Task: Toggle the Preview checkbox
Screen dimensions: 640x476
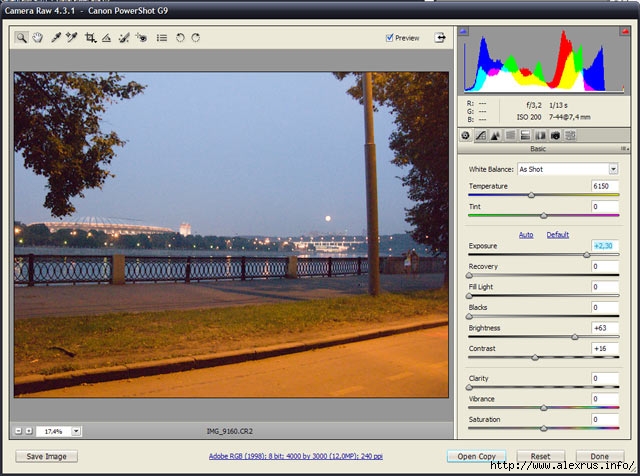Action: [389, 38]
